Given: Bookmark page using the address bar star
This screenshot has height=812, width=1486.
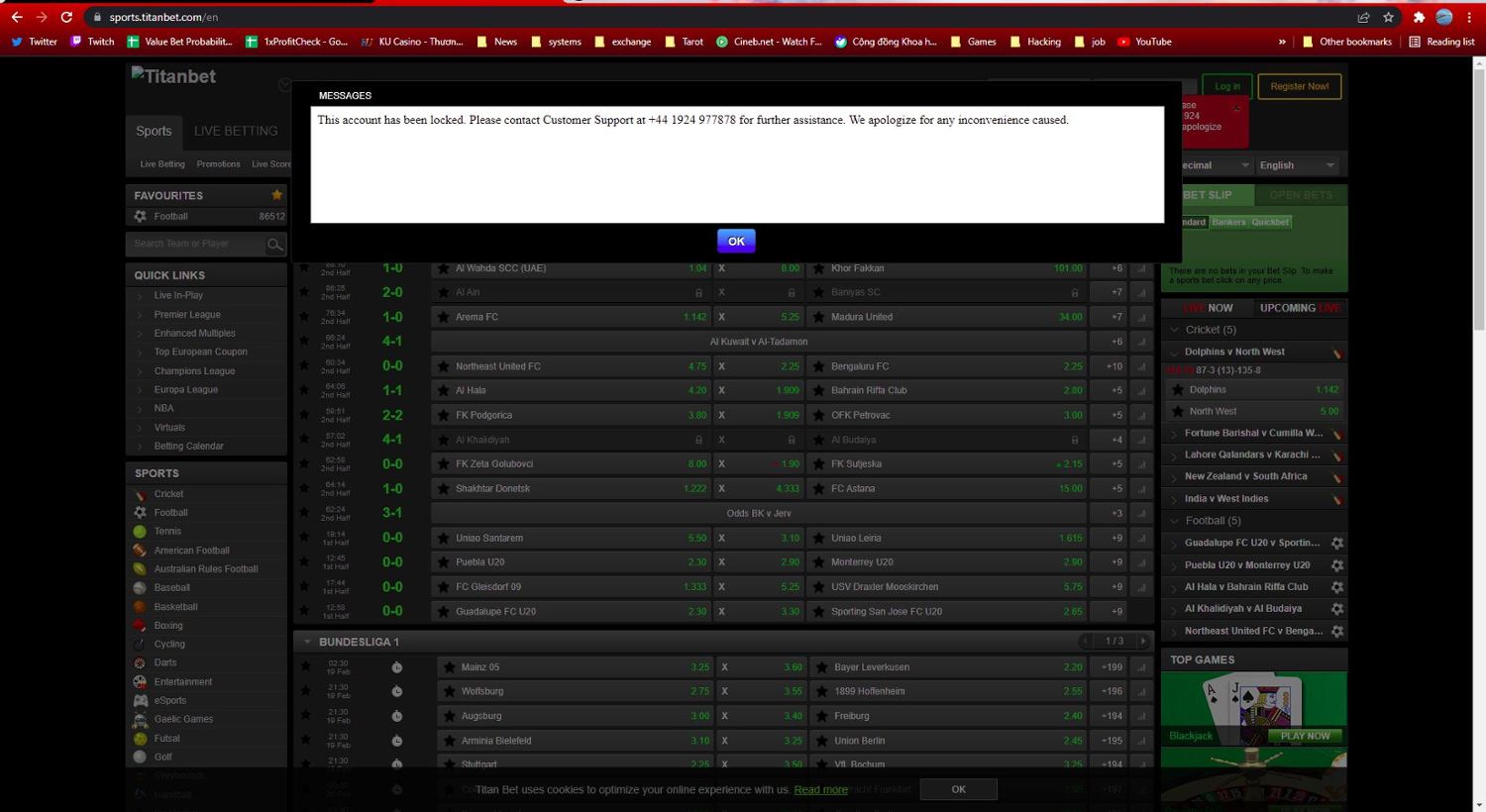Looking at the screenshot, I should point(1388,17).
